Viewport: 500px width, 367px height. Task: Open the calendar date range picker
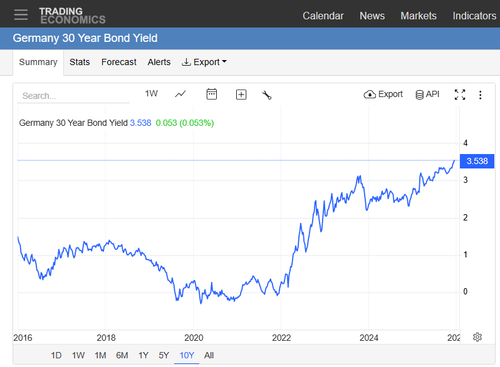click(x=212, y=94)
